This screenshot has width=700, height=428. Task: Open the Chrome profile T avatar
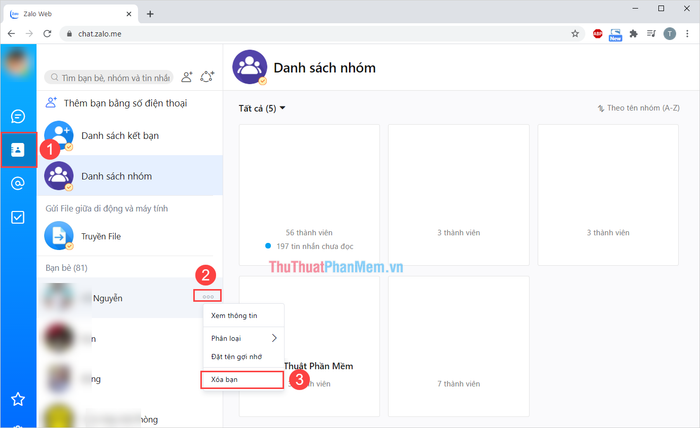(670, 33)
